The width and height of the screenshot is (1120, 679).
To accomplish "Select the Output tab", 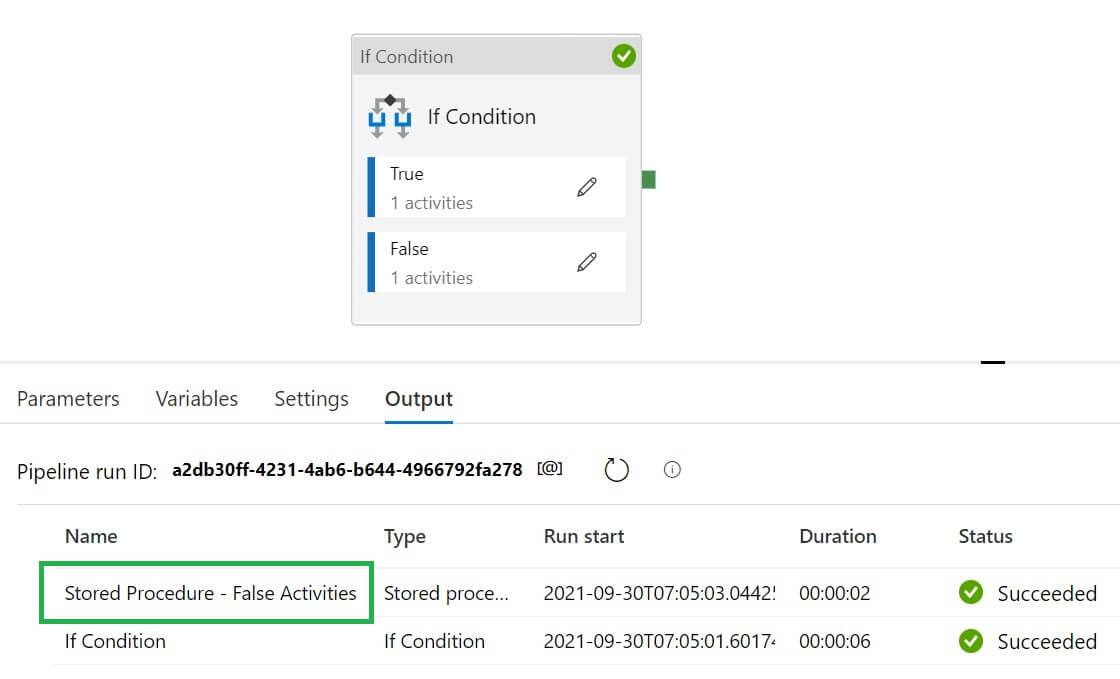I will click(419, 399).
